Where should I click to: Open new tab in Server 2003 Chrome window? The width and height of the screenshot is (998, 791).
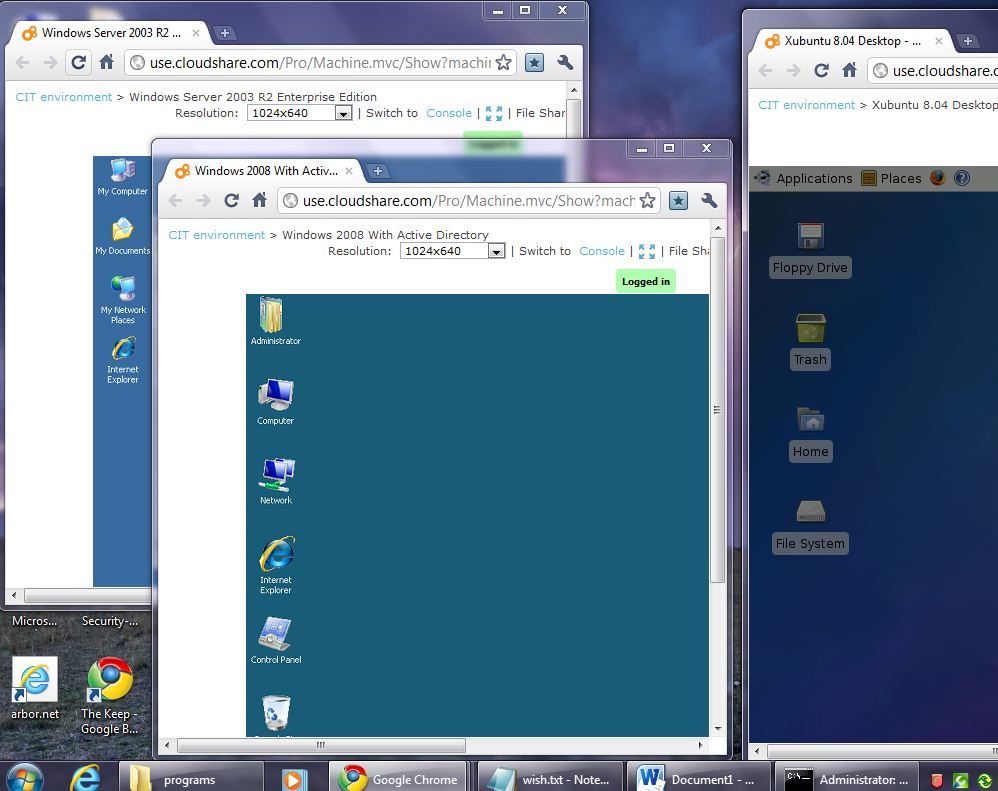pos(225,33)
